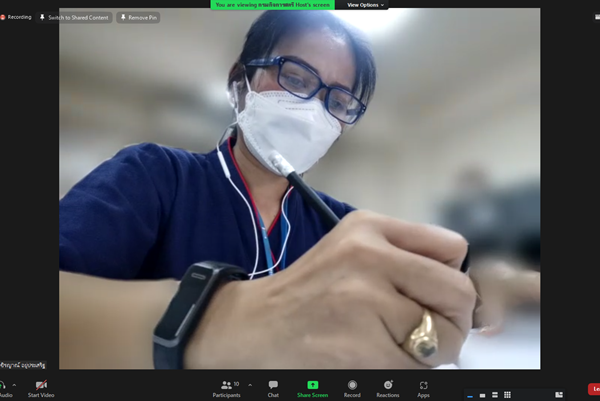This screenshot has width=600, height=401.
Task: Start recording with the Record button
Action: coord(352,389)
